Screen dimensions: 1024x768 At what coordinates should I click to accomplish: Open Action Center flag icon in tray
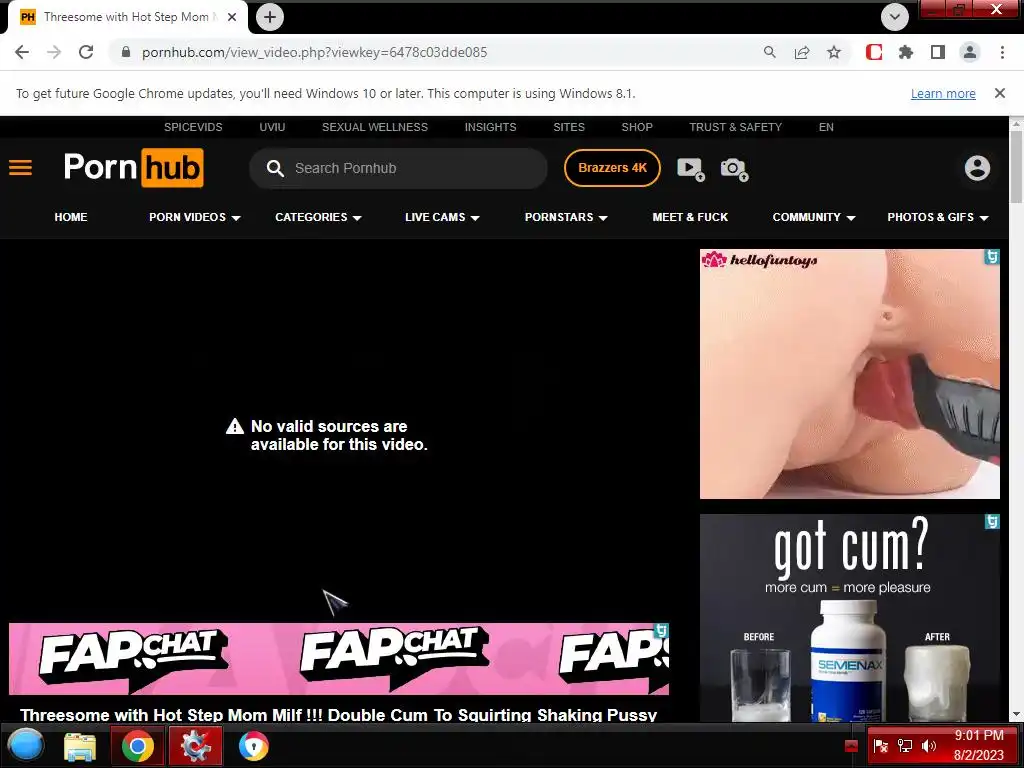coord(880,746)
